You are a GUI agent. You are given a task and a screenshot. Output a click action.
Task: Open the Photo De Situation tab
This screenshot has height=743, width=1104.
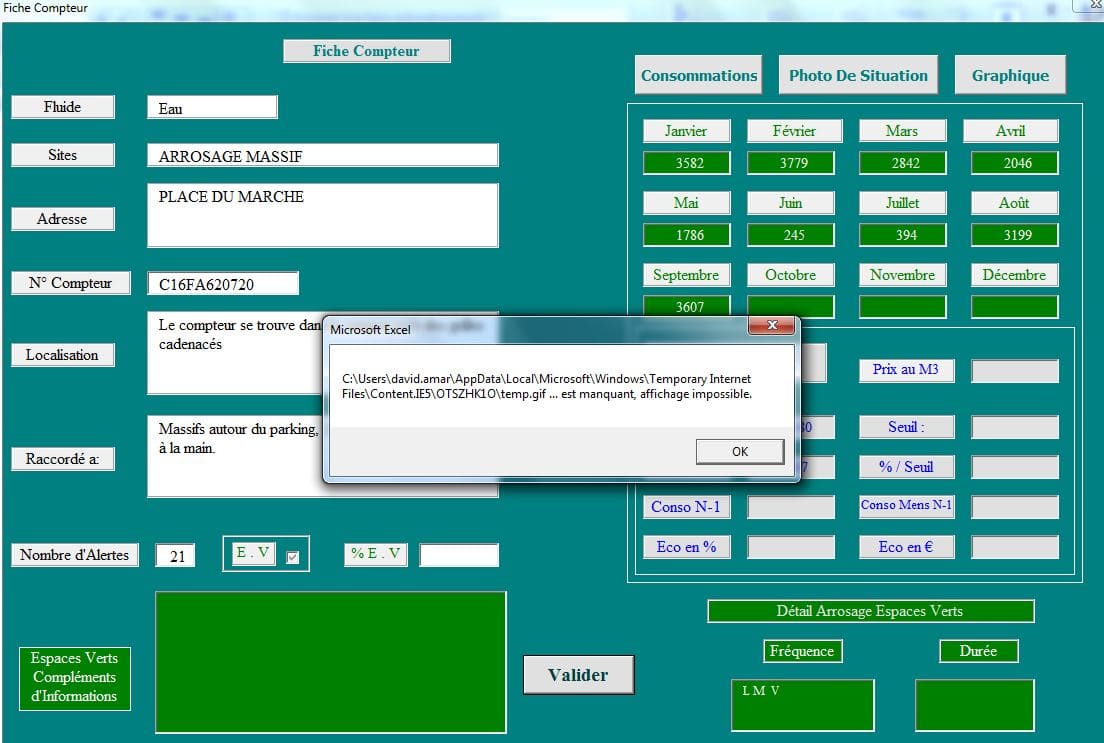tap(858, 75)
